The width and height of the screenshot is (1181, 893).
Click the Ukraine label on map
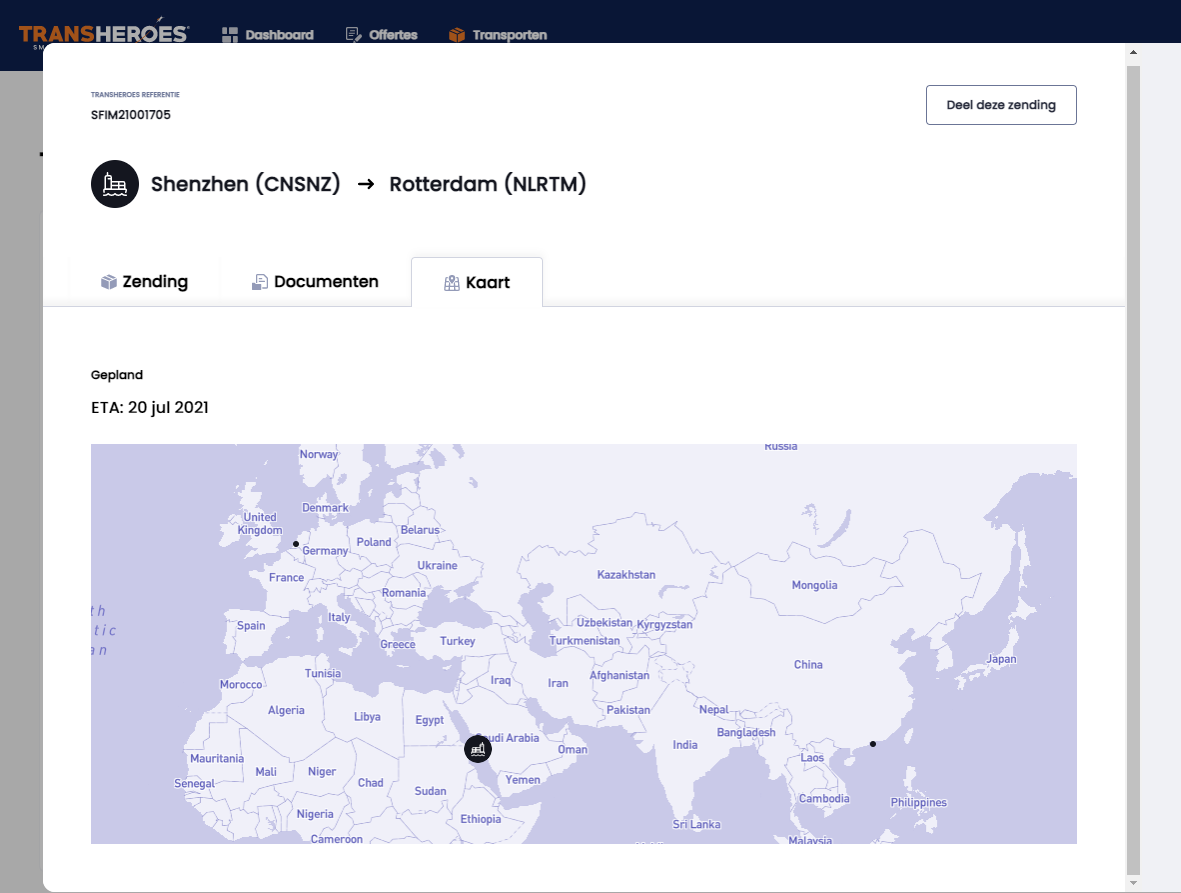[437, 565]
